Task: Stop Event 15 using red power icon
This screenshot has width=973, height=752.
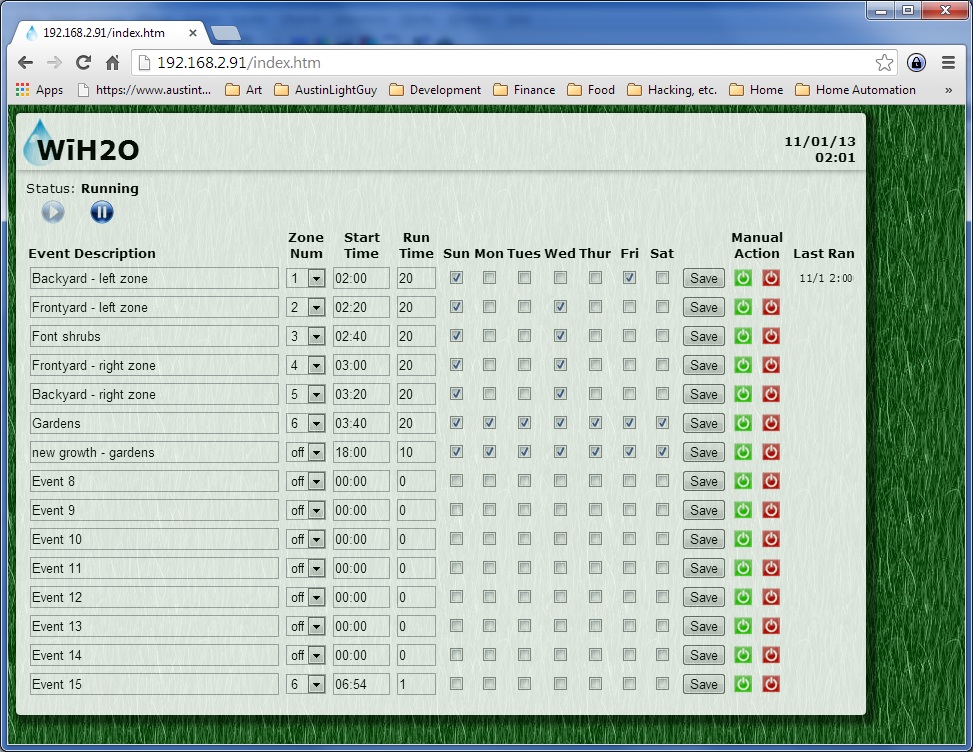Action: (771, 685)
